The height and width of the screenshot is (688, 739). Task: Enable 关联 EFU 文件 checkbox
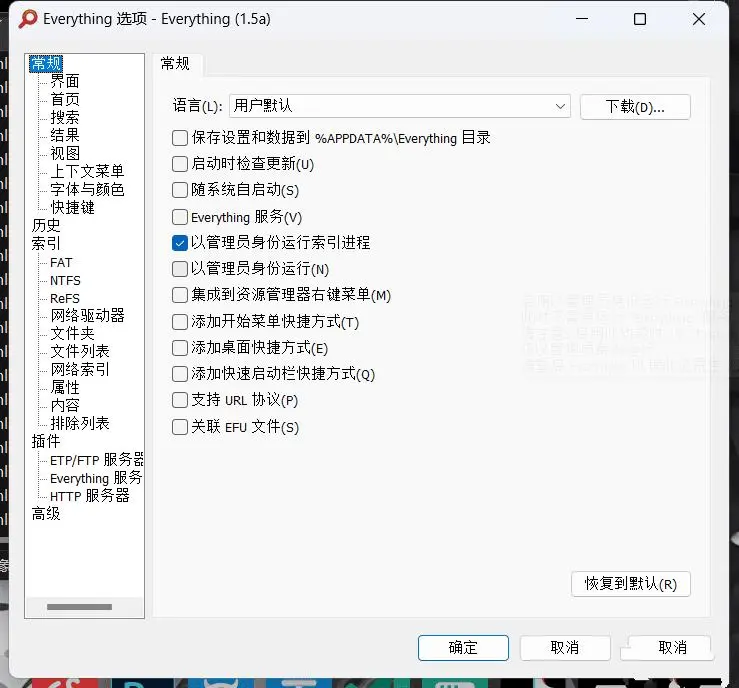click(180, 427)
